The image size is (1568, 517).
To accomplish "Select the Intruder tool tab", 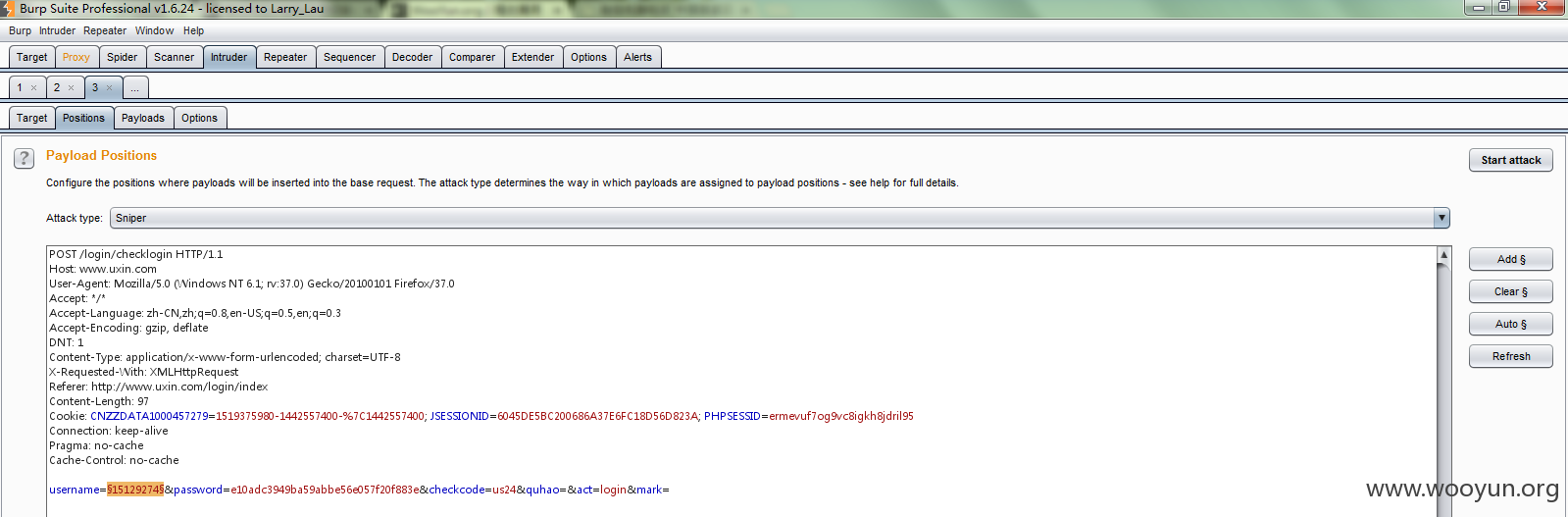I will pyautogui.click(x=229, y=57).
